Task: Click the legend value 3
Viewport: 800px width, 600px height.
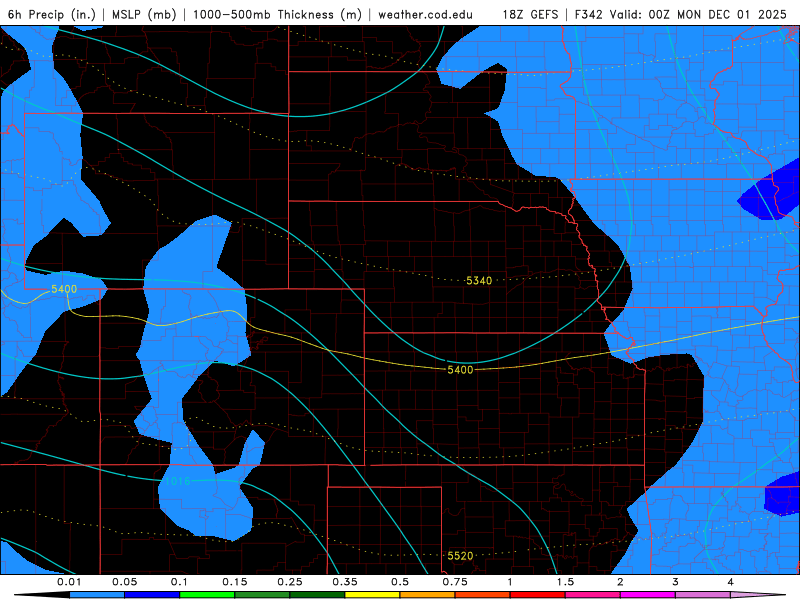Action: 675,582
